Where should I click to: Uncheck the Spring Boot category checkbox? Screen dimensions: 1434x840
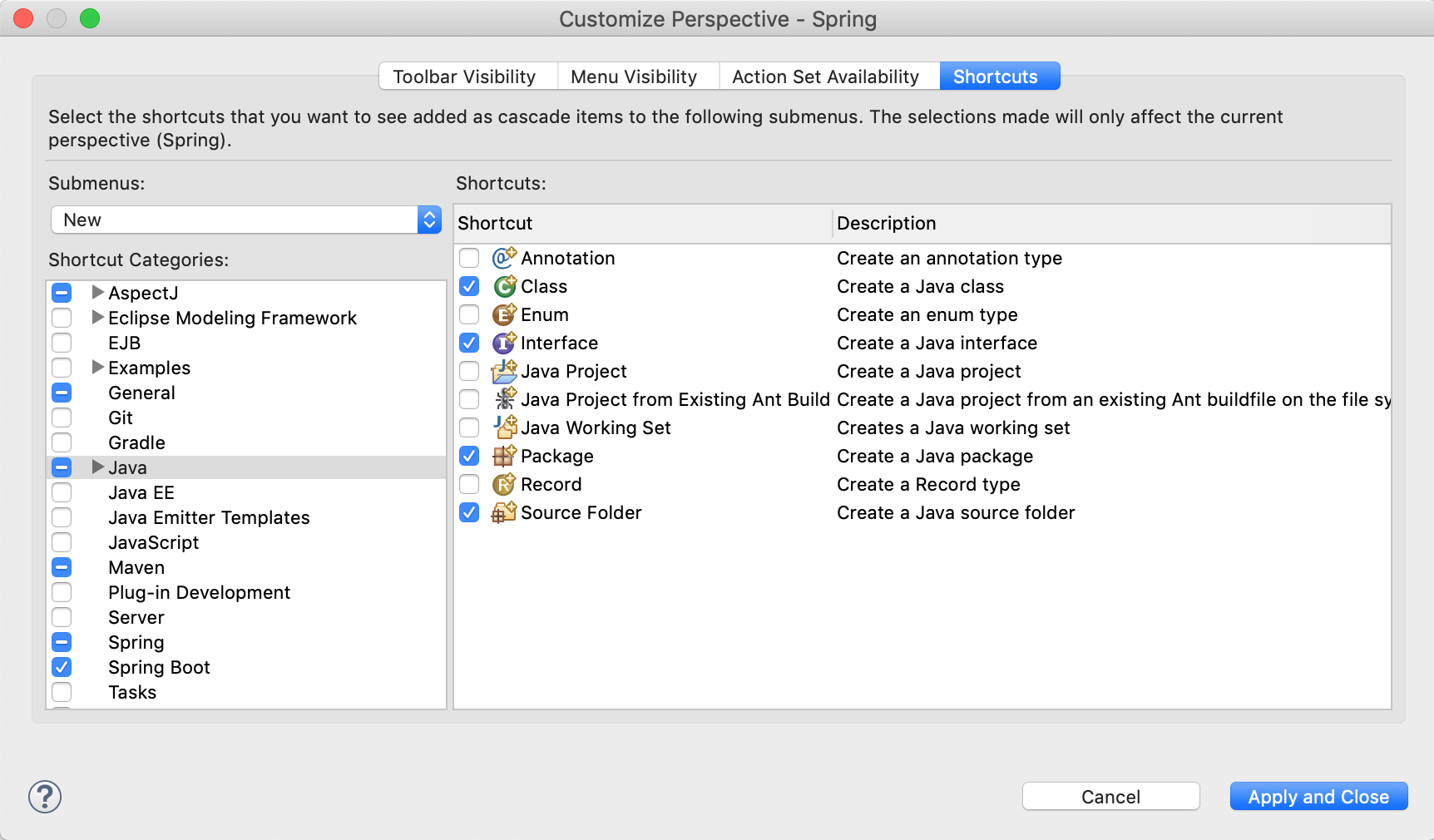pos(62,667)
